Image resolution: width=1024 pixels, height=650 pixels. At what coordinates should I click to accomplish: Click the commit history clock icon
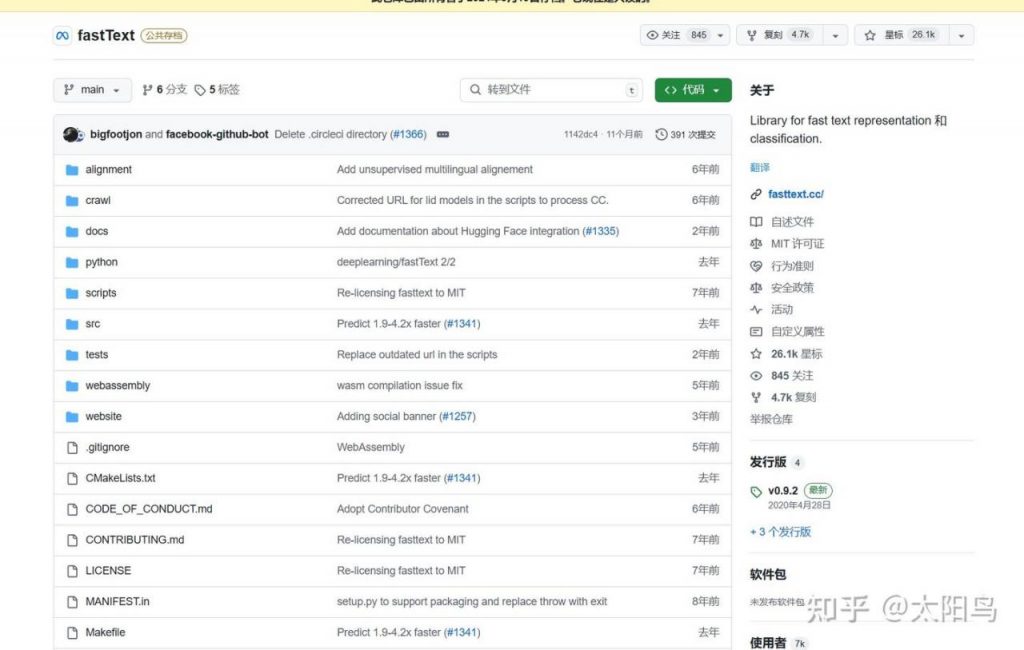pyautogui.click(x=661, y=134)
